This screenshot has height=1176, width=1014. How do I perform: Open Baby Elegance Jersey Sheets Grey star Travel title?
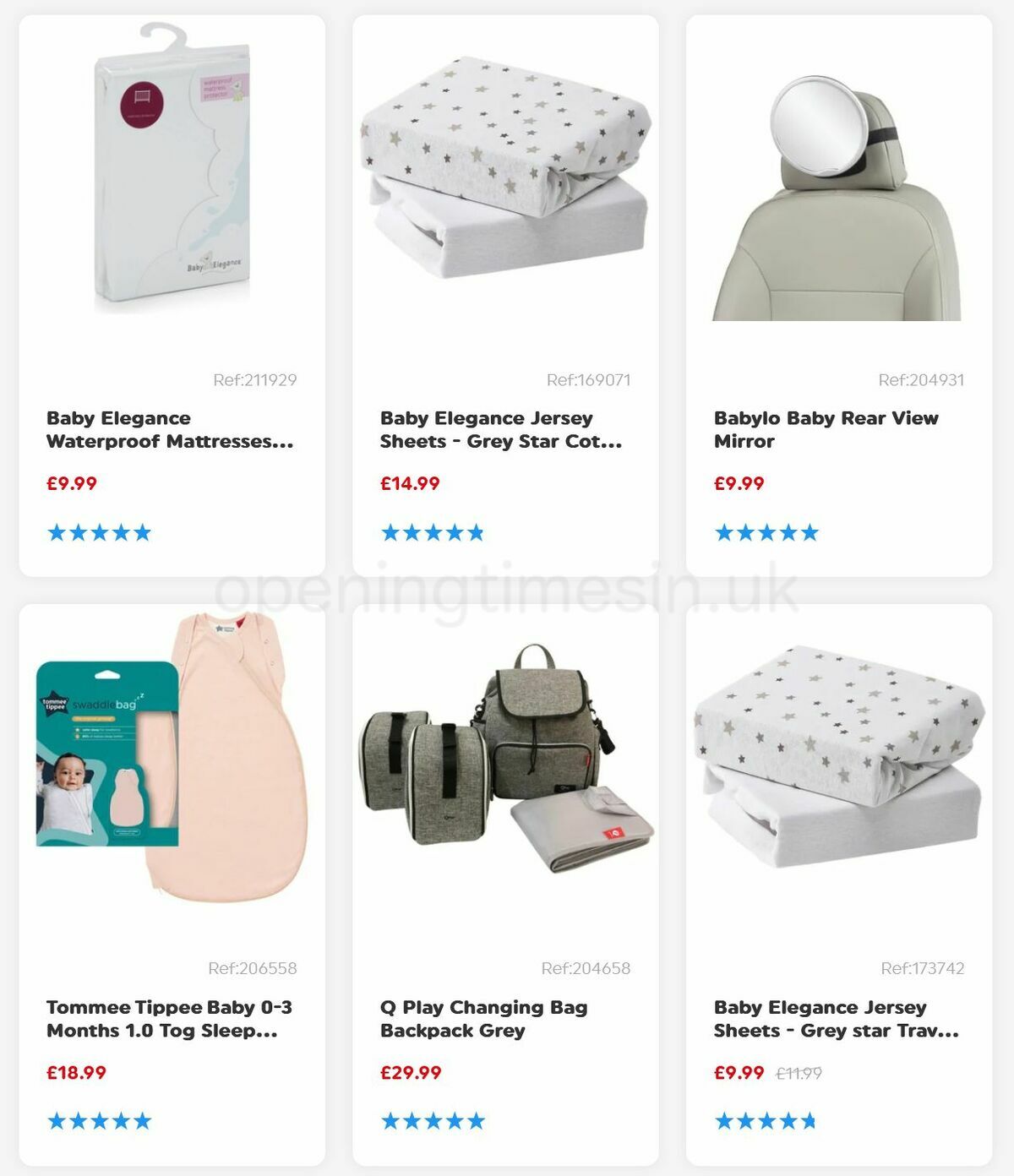pyautogui.click(x=837, y=1019)
